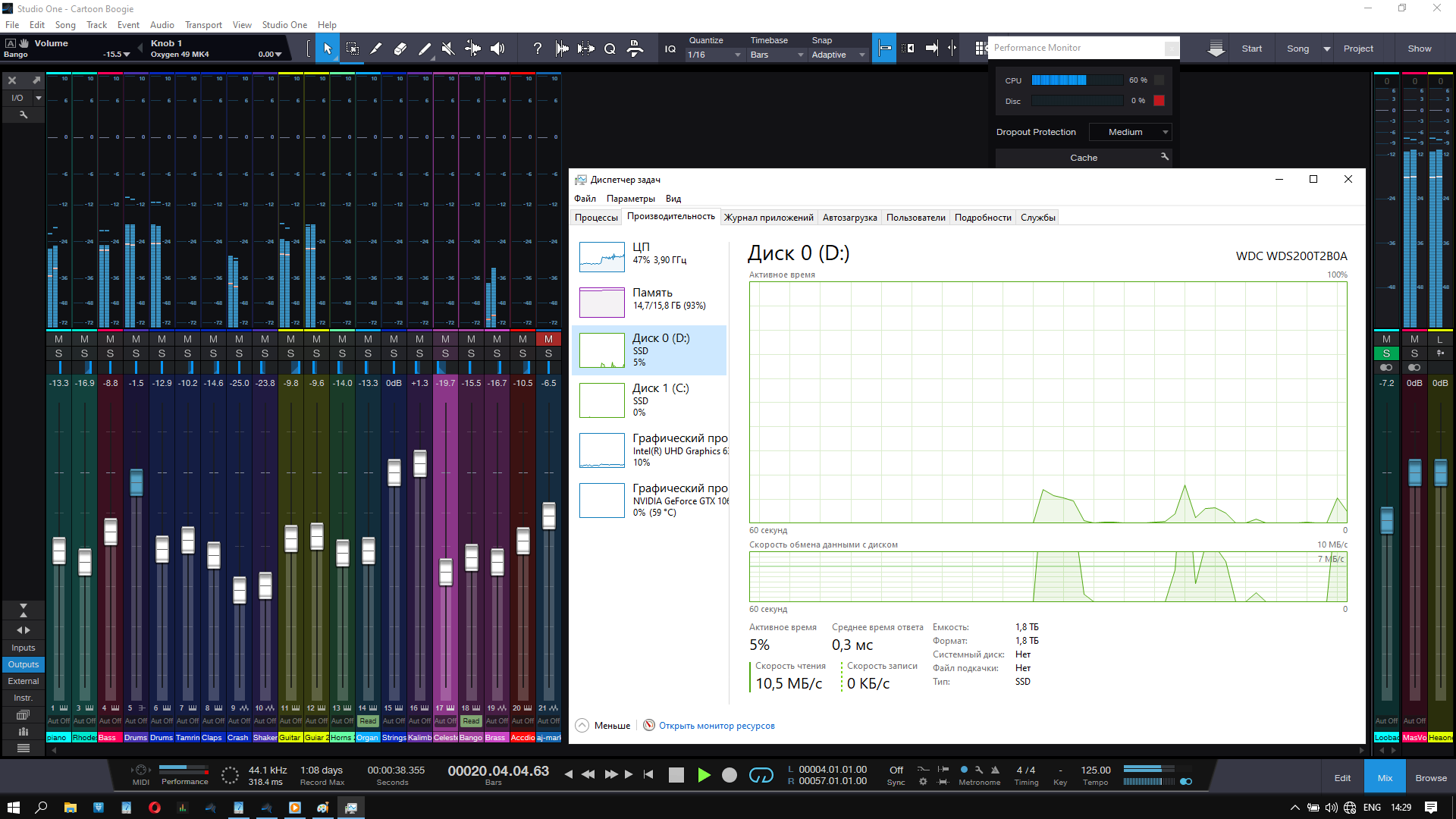Expand the Snap Adaptive dropdown
The width and height of the screenshot is (1456, 819).
coord(838,55)
